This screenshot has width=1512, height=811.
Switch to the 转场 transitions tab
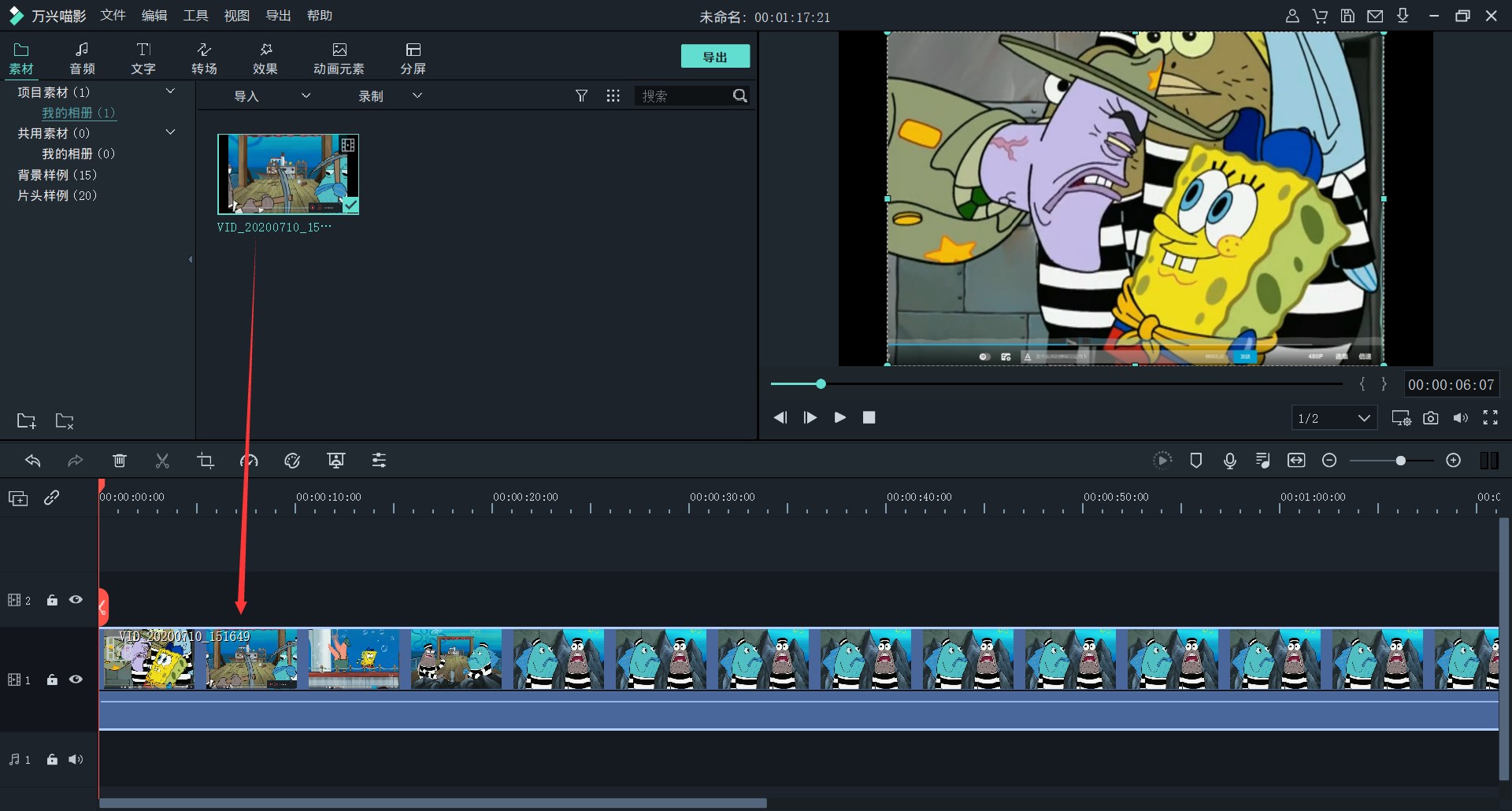click(x=204, y=58)
